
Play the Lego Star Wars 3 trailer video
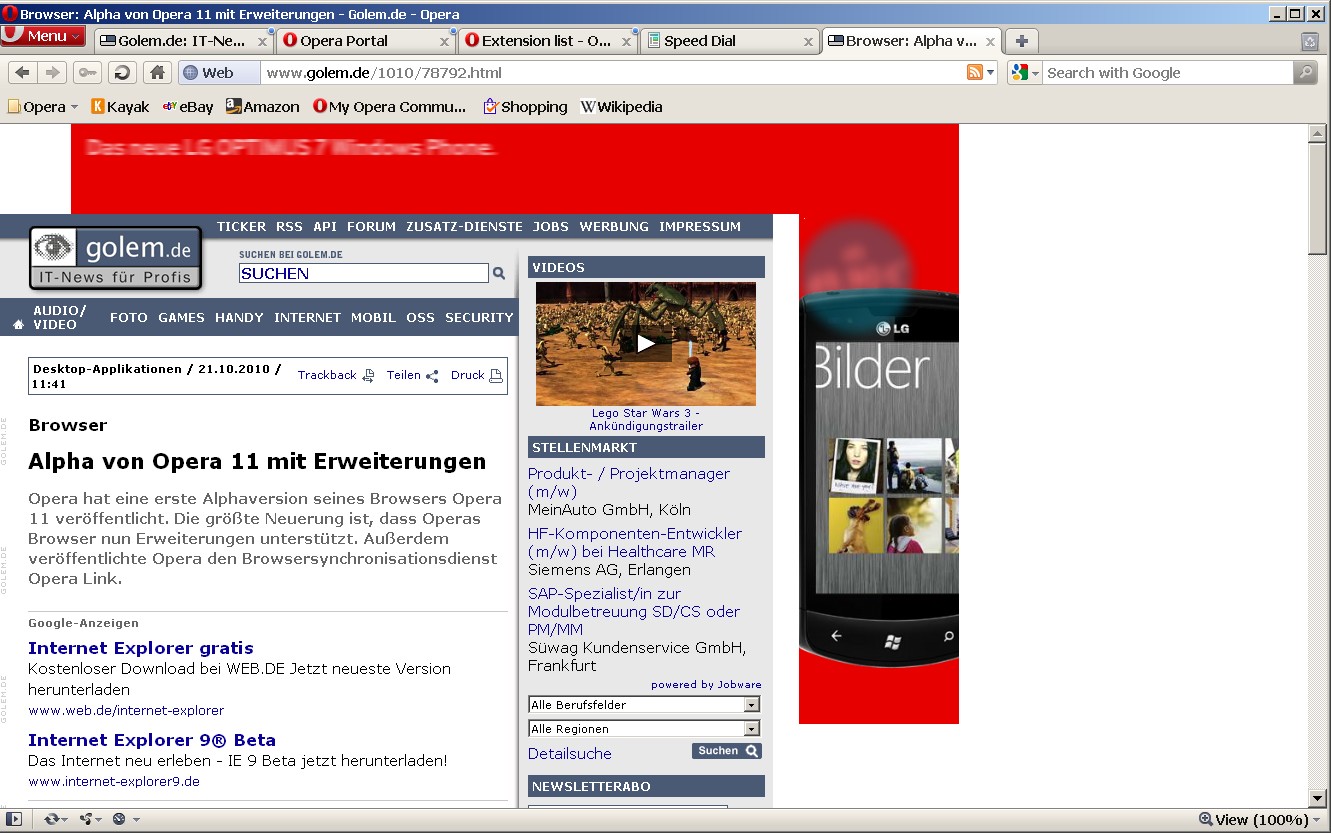645,341
